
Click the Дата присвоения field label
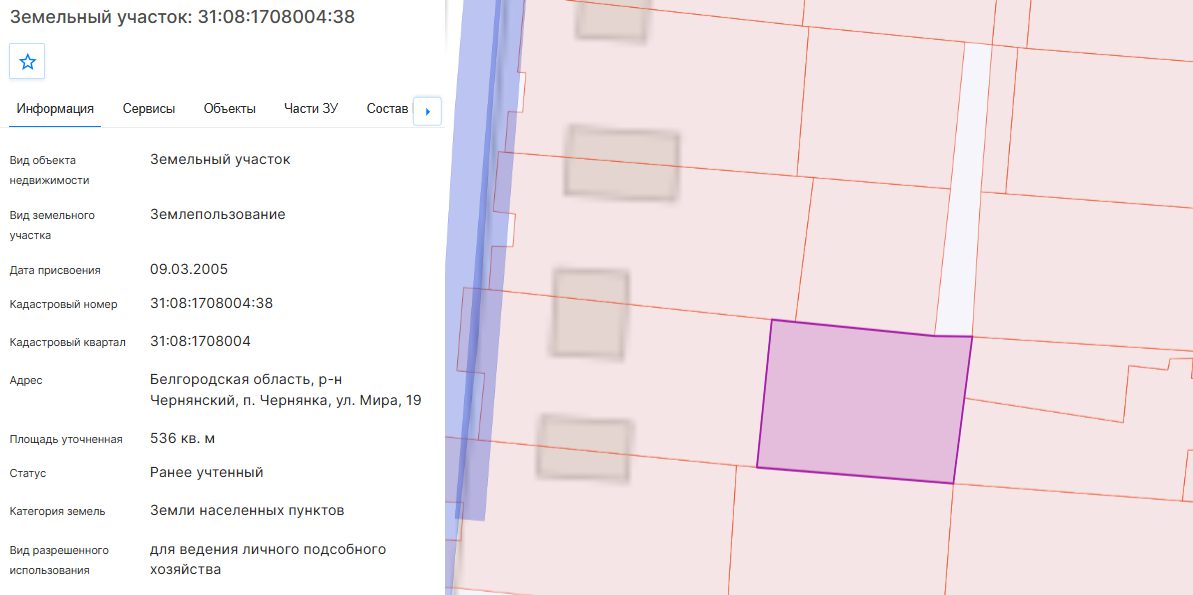point(55,270)
